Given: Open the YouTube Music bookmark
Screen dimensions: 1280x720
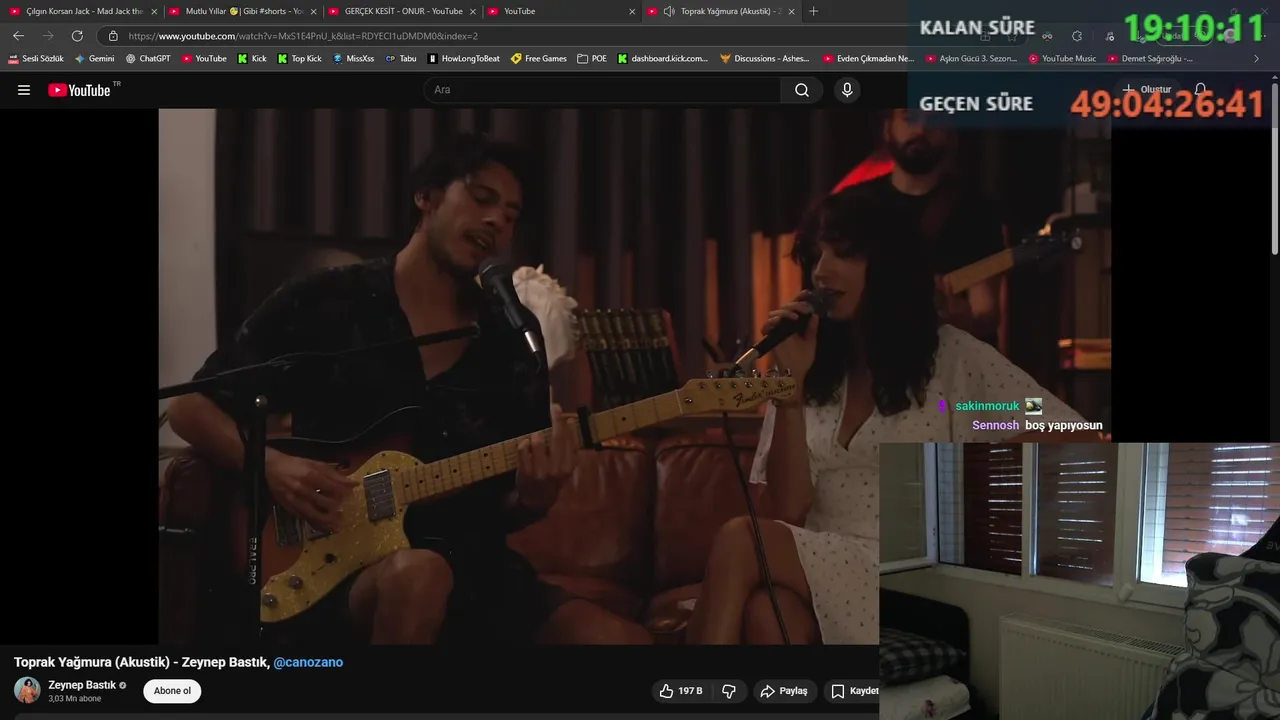Looking at the screenshot, I should [x=1062, y=59].
